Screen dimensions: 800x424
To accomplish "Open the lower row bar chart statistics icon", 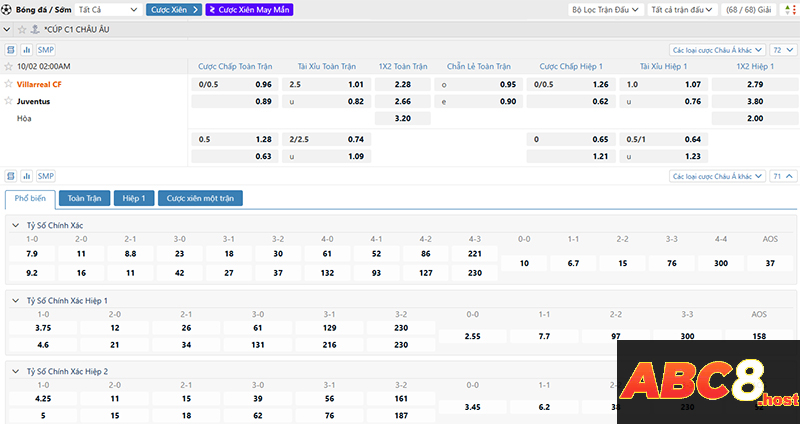I will tap(27, 175).
